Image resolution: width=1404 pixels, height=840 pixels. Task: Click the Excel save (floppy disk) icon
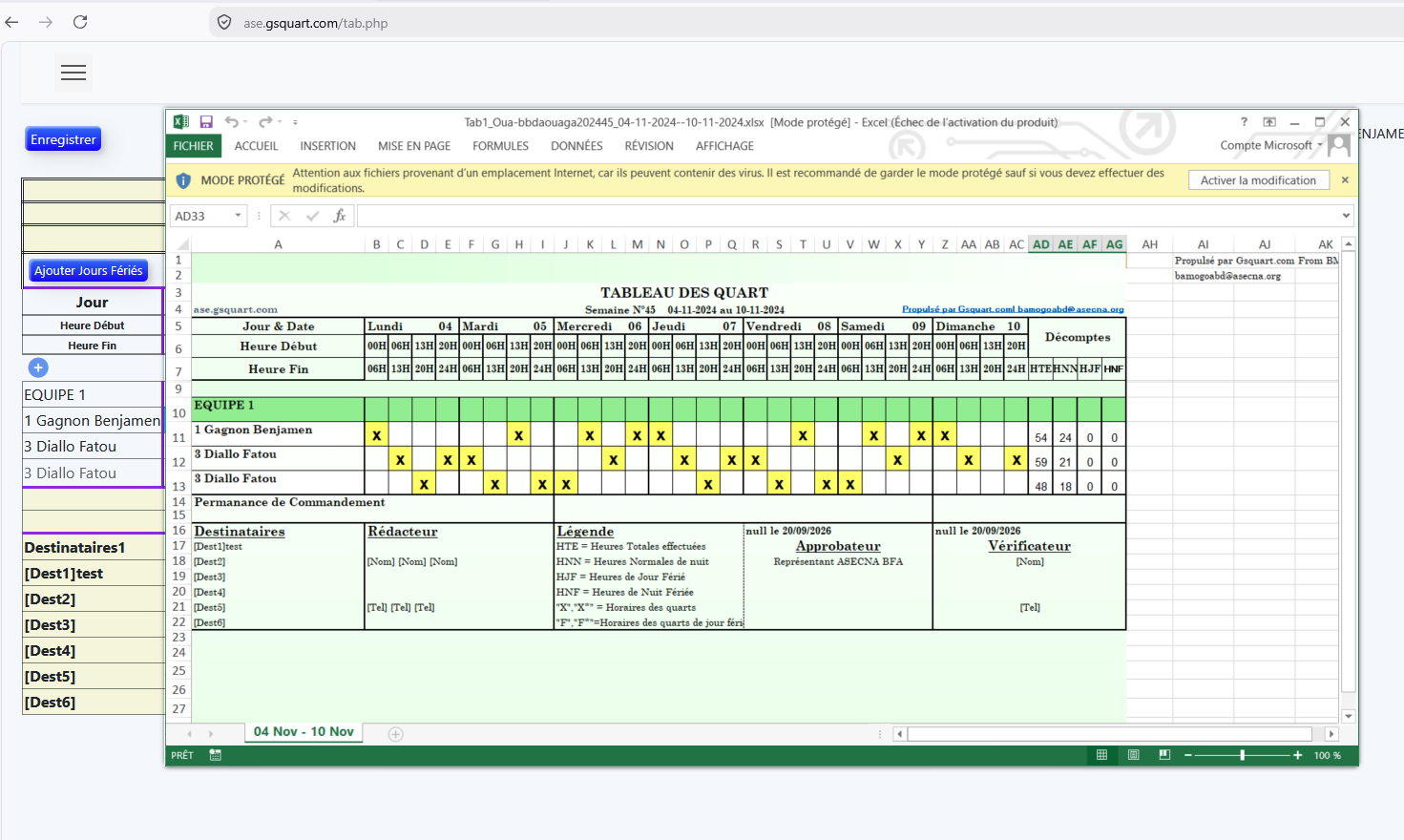pos(206,122)
